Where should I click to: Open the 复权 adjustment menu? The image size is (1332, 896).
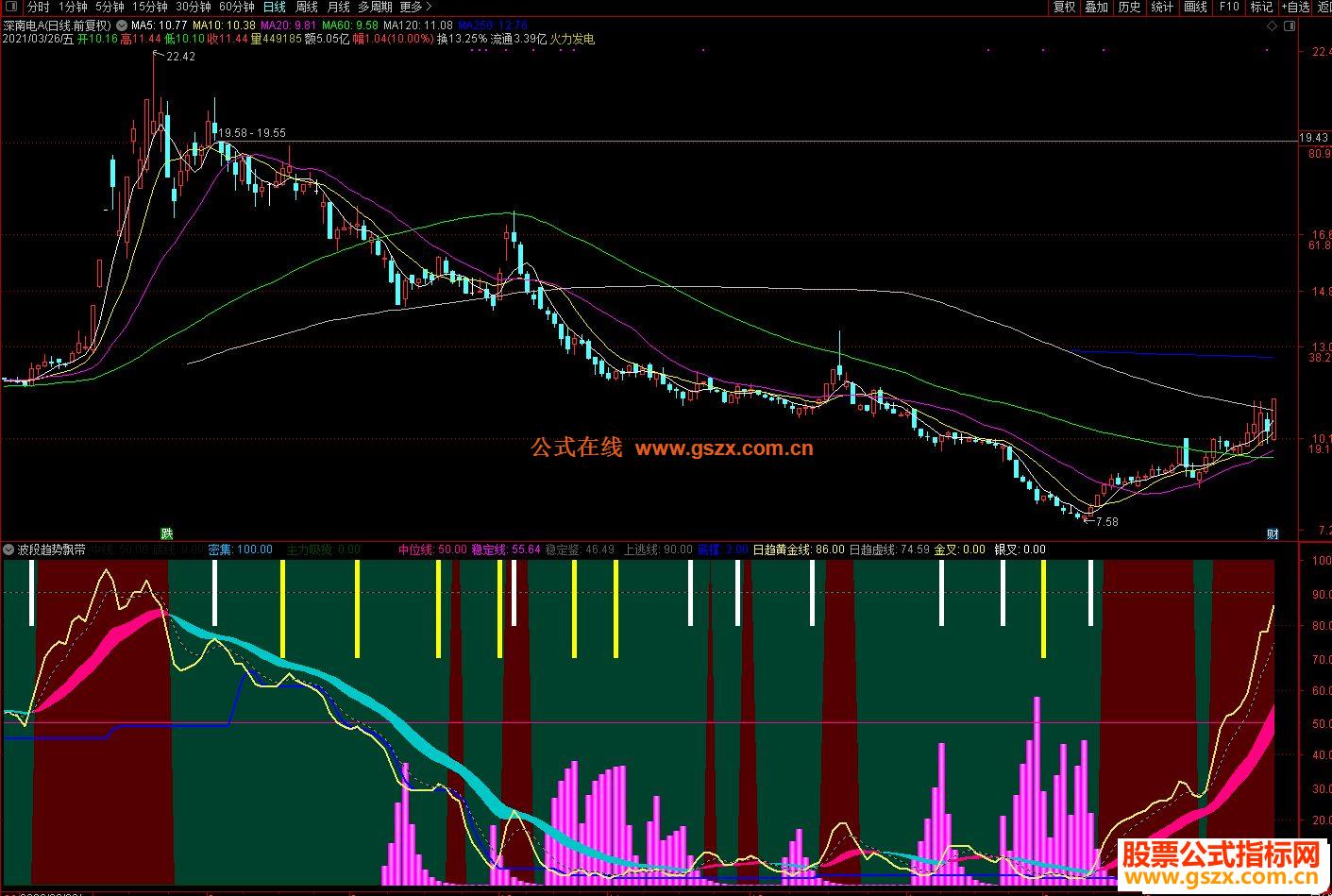click(x=1064, y=7)
